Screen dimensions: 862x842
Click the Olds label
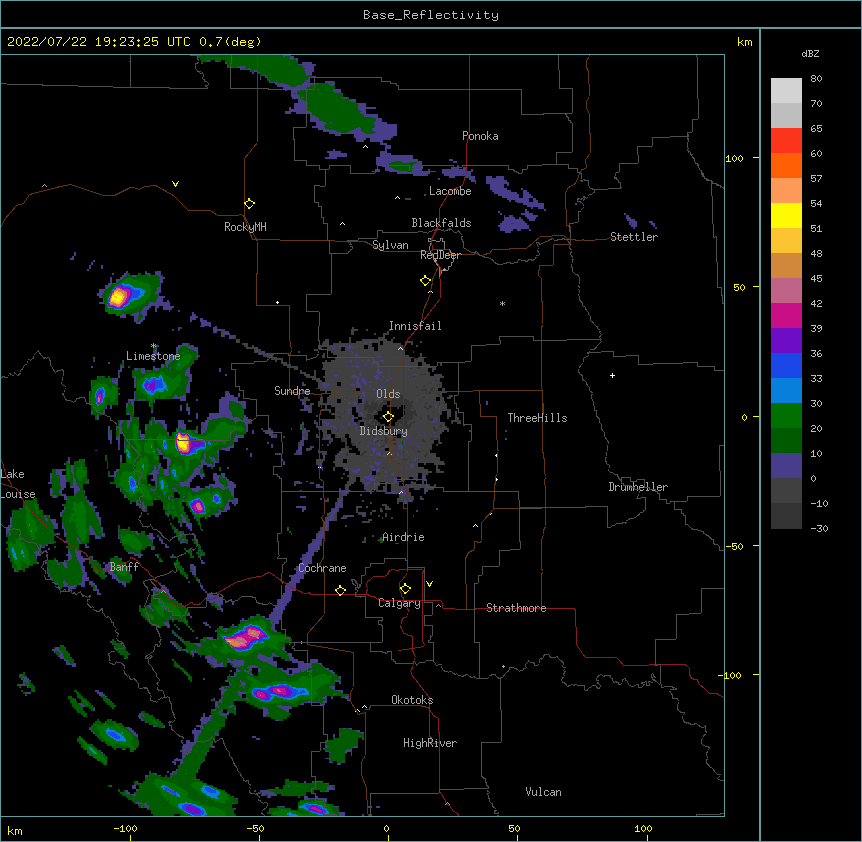[x=388, y=394]
